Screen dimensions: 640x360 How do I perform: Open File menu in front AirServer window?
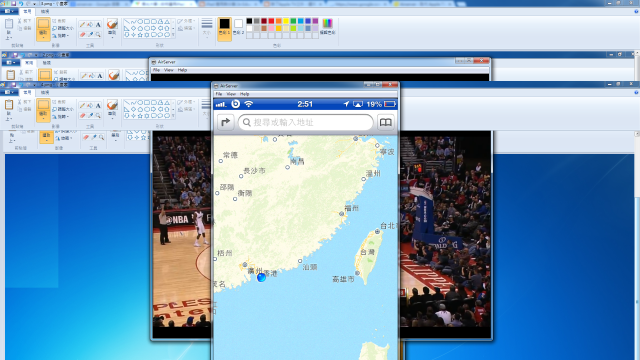click(219, 94)
